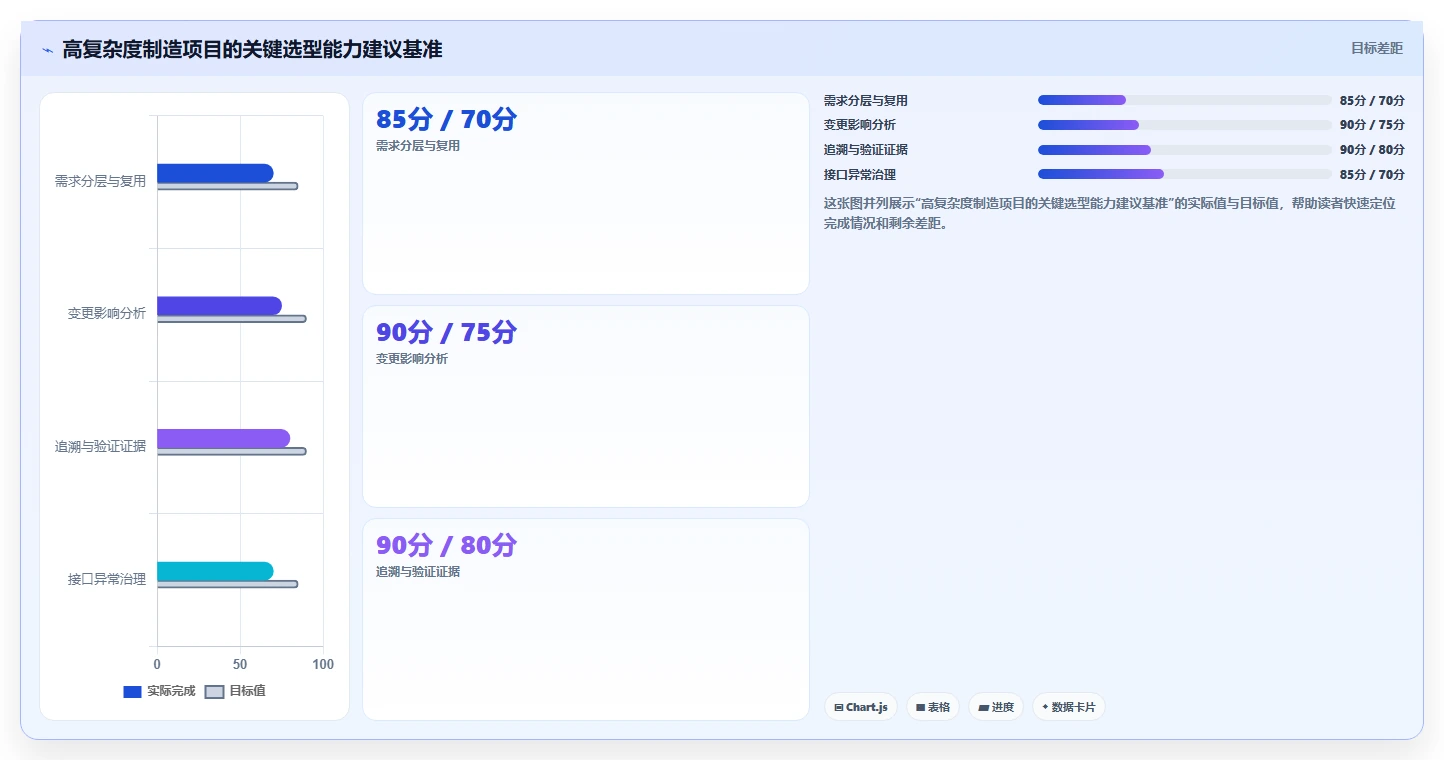This screenshot has height=760, width=1444.
Task: Toggle the 实际完成 legend entry
Action: [x=159, y=691]
